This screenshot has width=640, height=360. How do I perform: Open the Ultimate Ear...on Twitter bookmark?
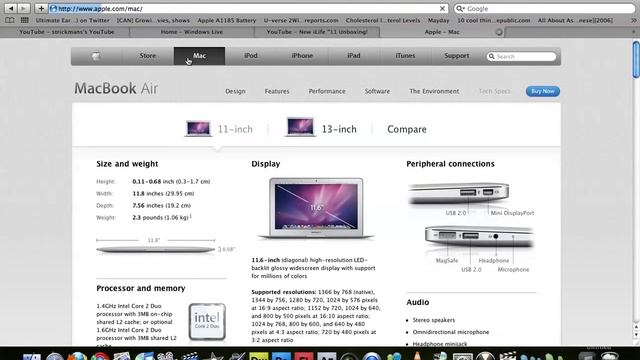tap(73, 20)
